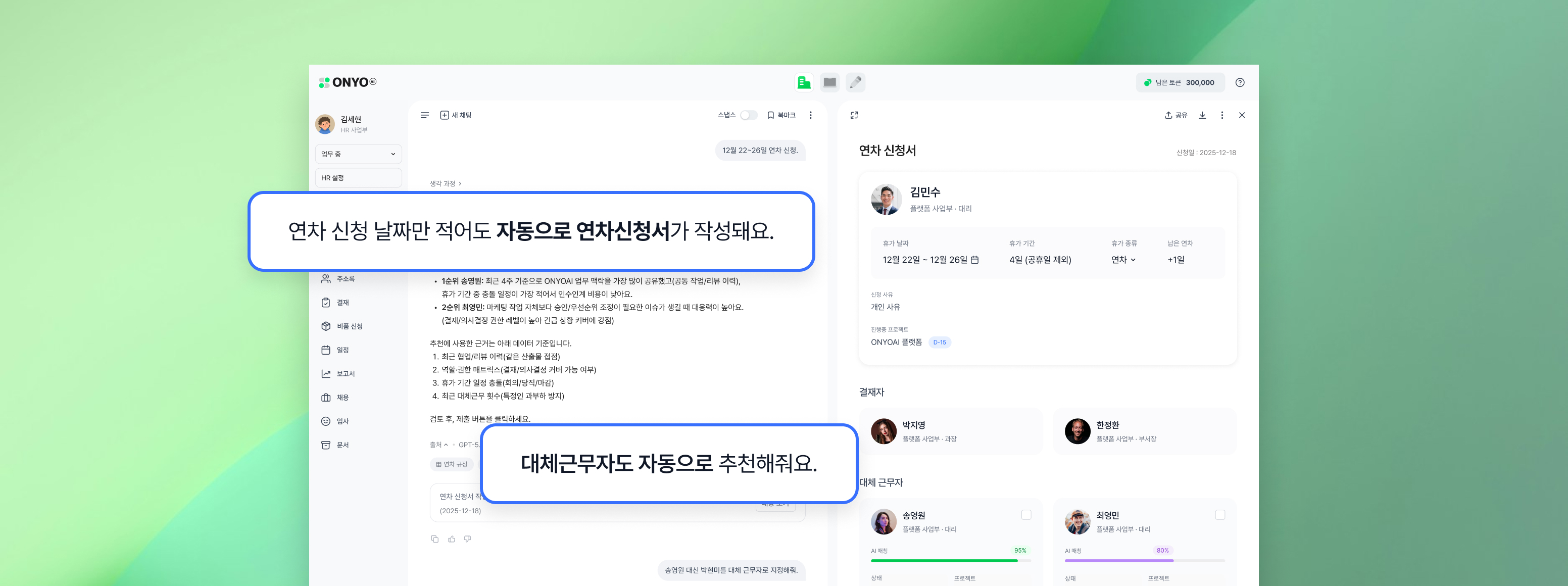The width and height of the screenshot is (1568, 586).
Task: Click the download icon in document panel
Action: (1202, 115)
